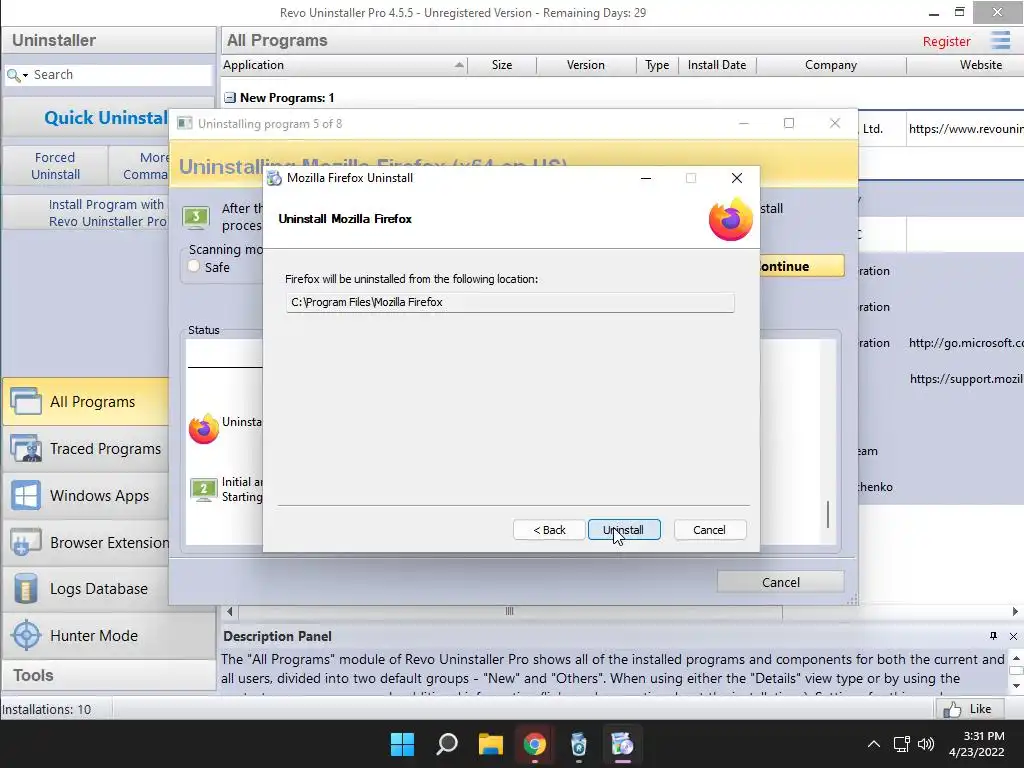Click the Traced Programs sidebar icon
The image size is (1024, 768).
coord(25,448)
